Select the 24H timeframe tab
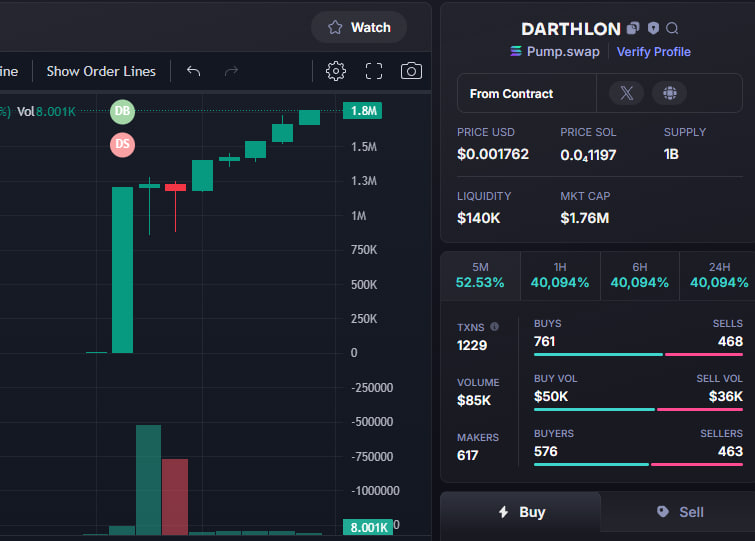 coord(718,275)
